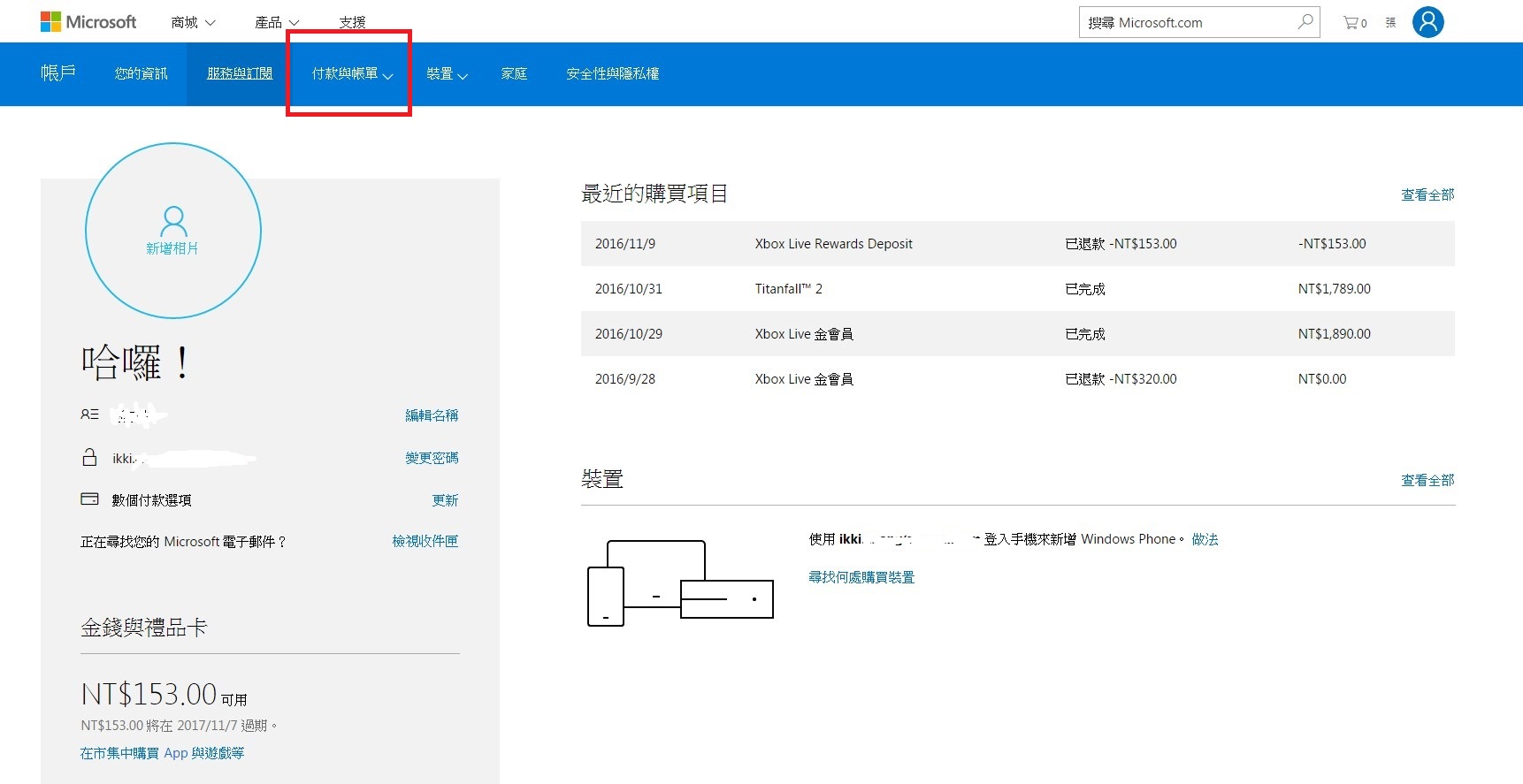The height and width of the screenshot is (784, 1523).
Task: Click the NT$0.00 amount
Action: (1322, 379)
